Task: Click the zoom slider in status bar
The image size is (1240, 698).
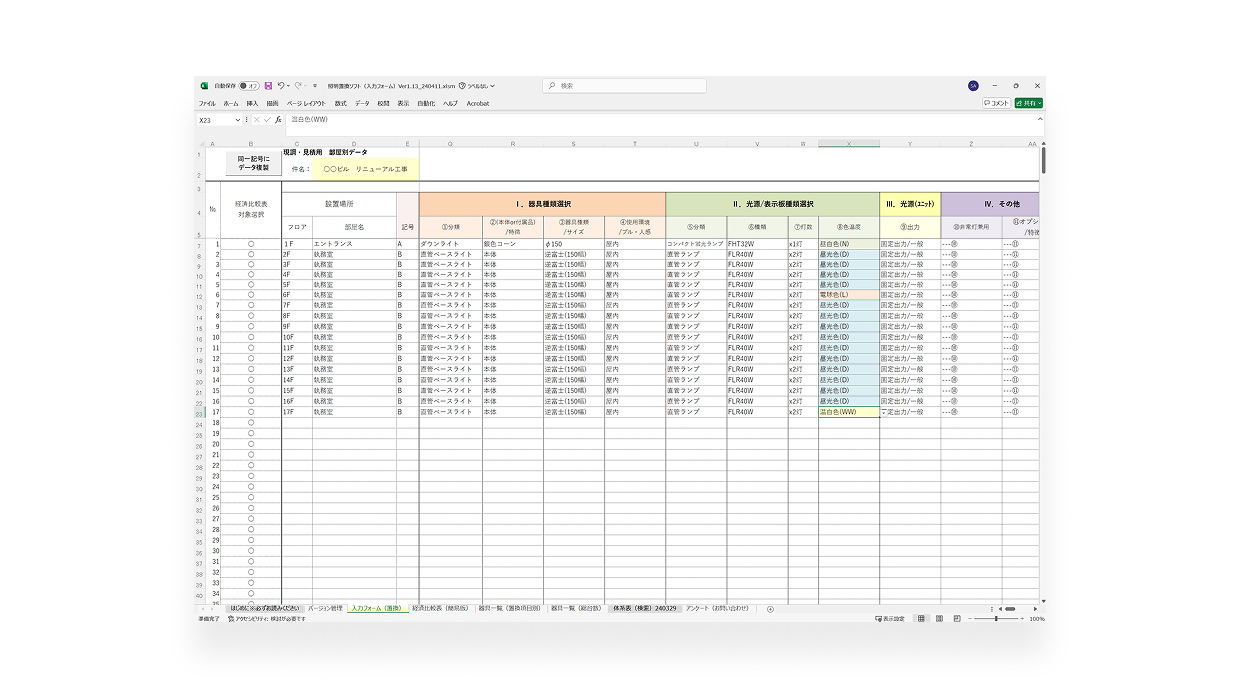Action: coord(996,619)
